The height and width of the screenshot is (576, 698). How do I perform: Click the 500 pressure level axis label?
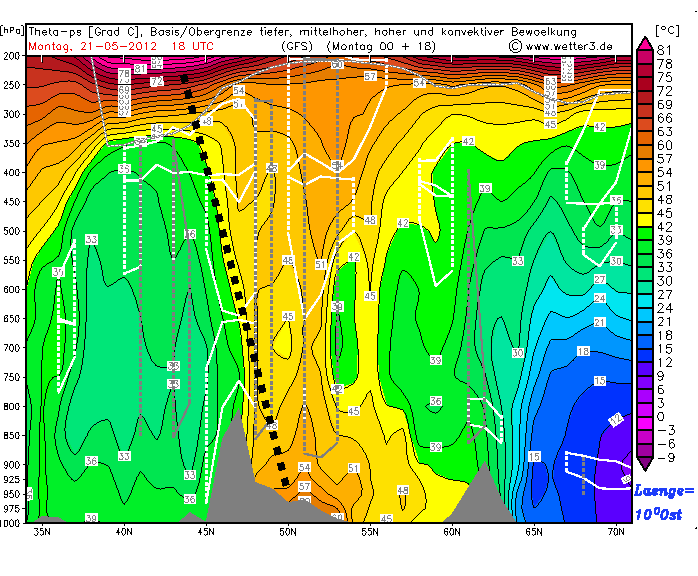click(13, 231)
